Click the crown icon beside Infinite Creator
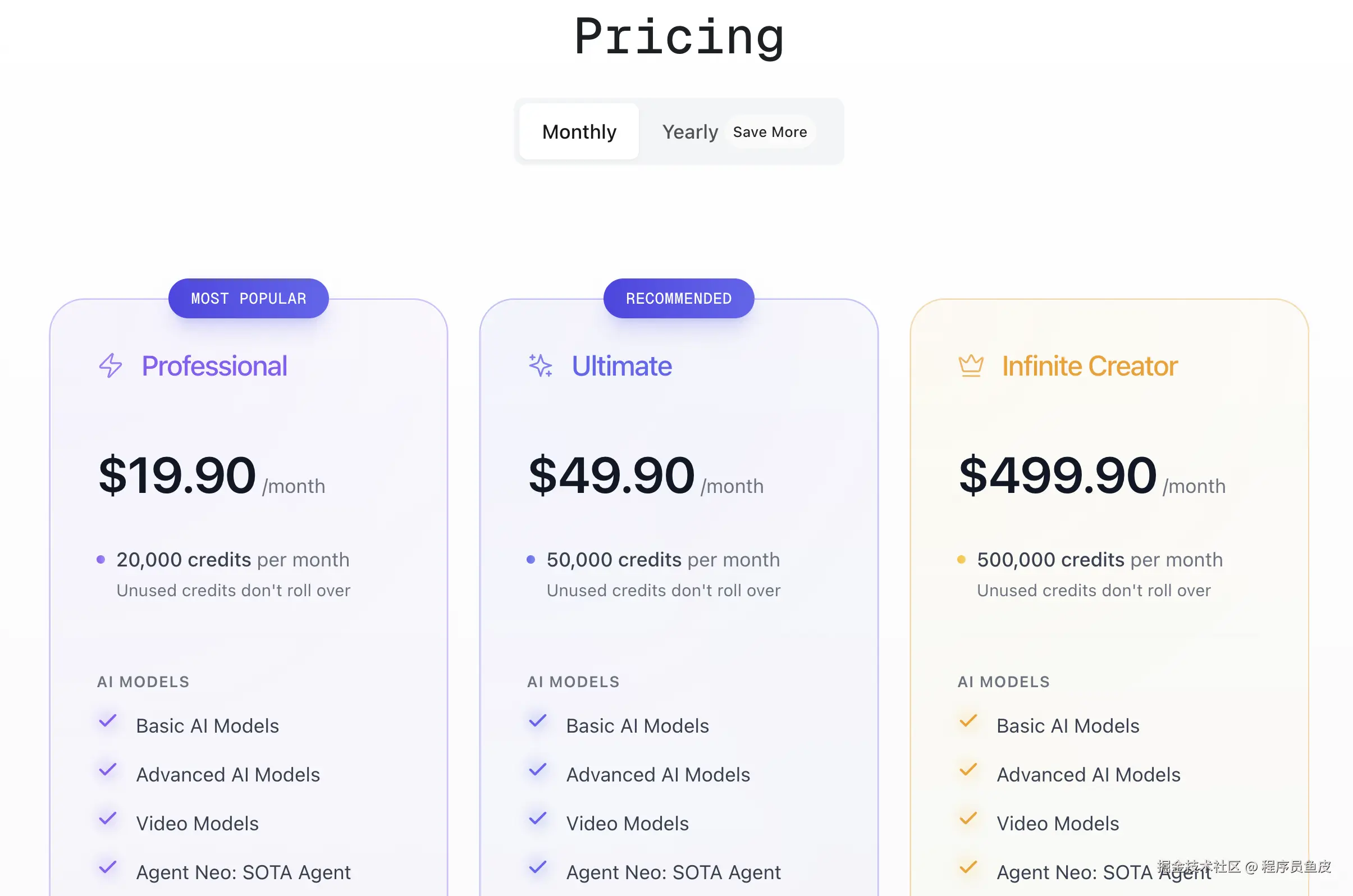1353x896 pixels. (971, 365)
